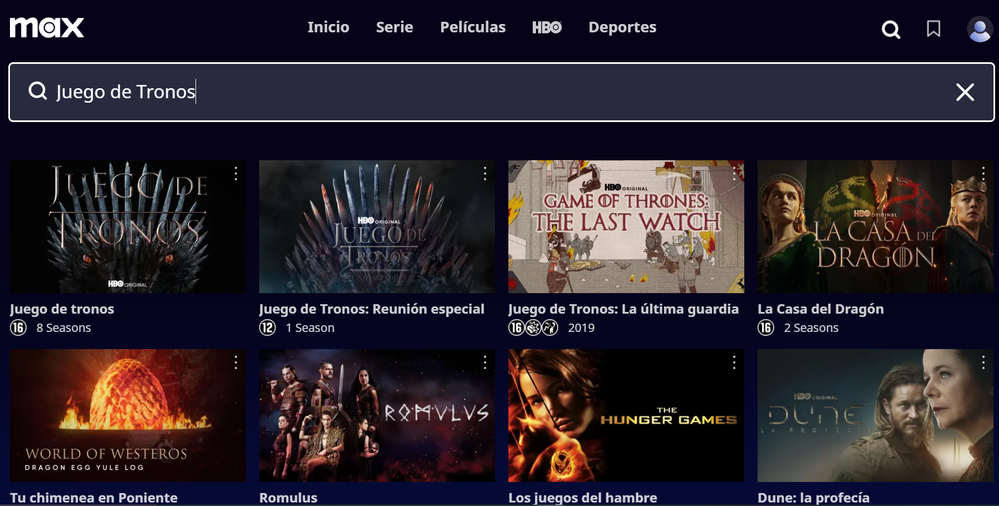Click title Los juegos del hambre
This screenshot has height=506, width=999.
coord(582,498)
